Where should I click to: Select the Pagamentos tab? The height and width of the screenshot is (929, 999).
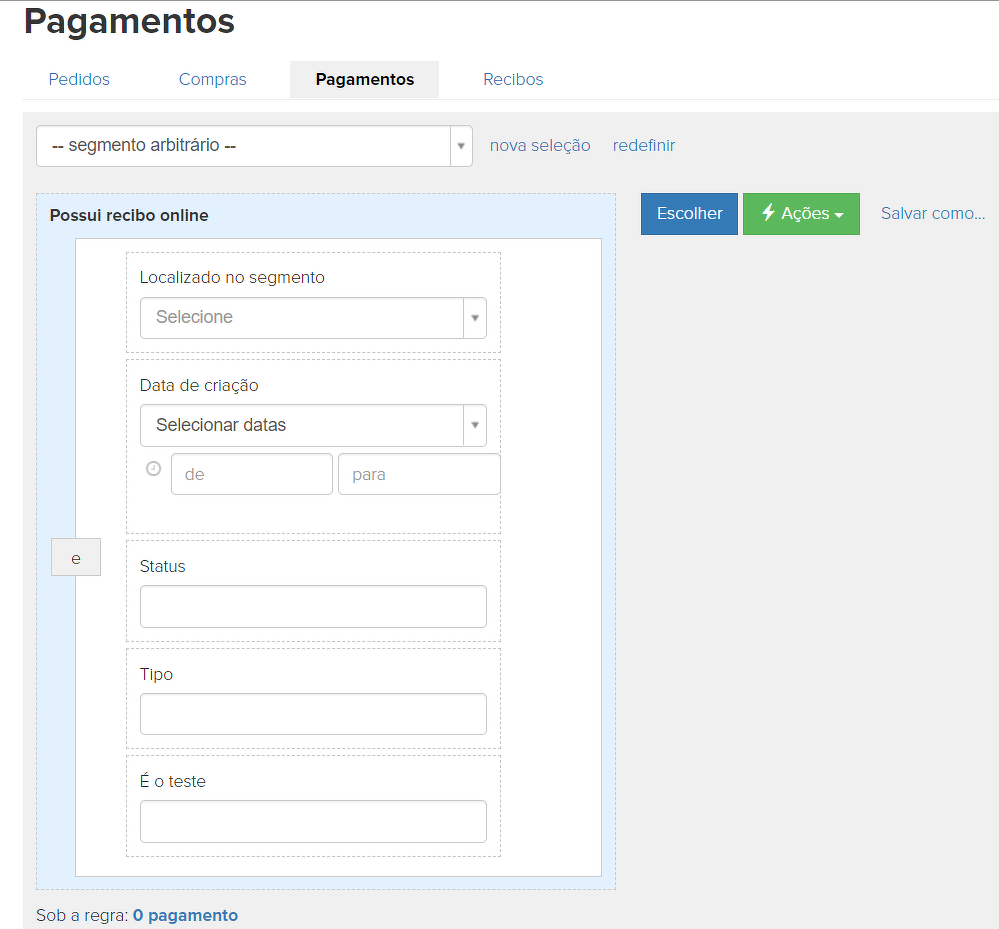tap(364, 79)
